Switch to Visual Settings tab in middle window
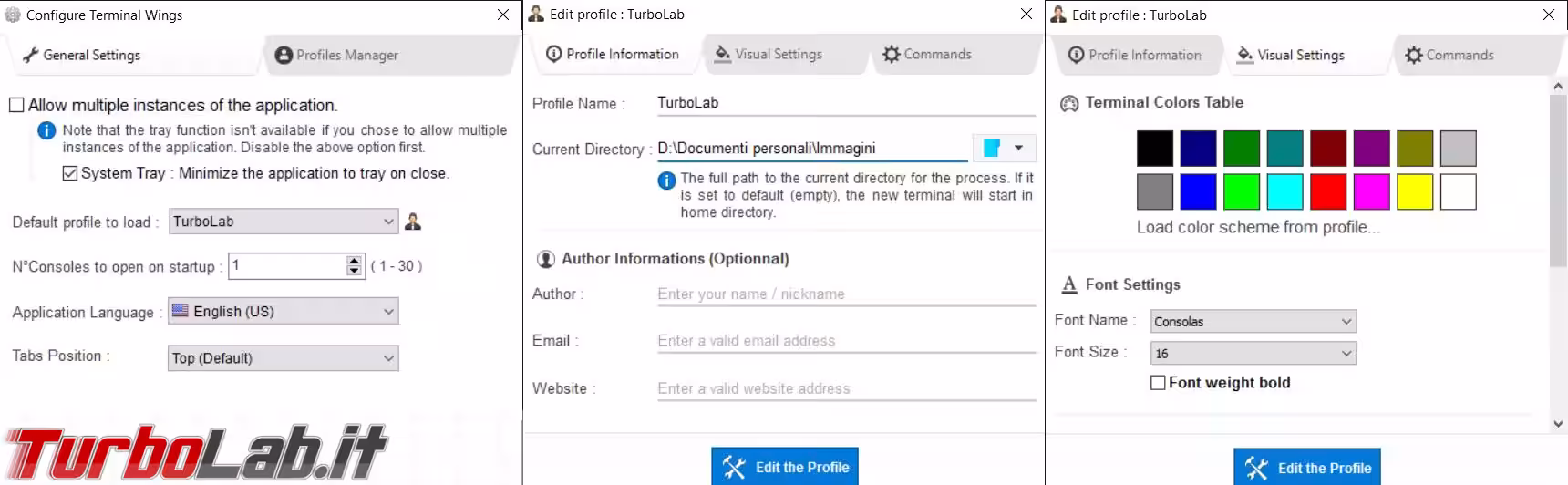Screen dimensions: 1568x485 click(769, 55)
